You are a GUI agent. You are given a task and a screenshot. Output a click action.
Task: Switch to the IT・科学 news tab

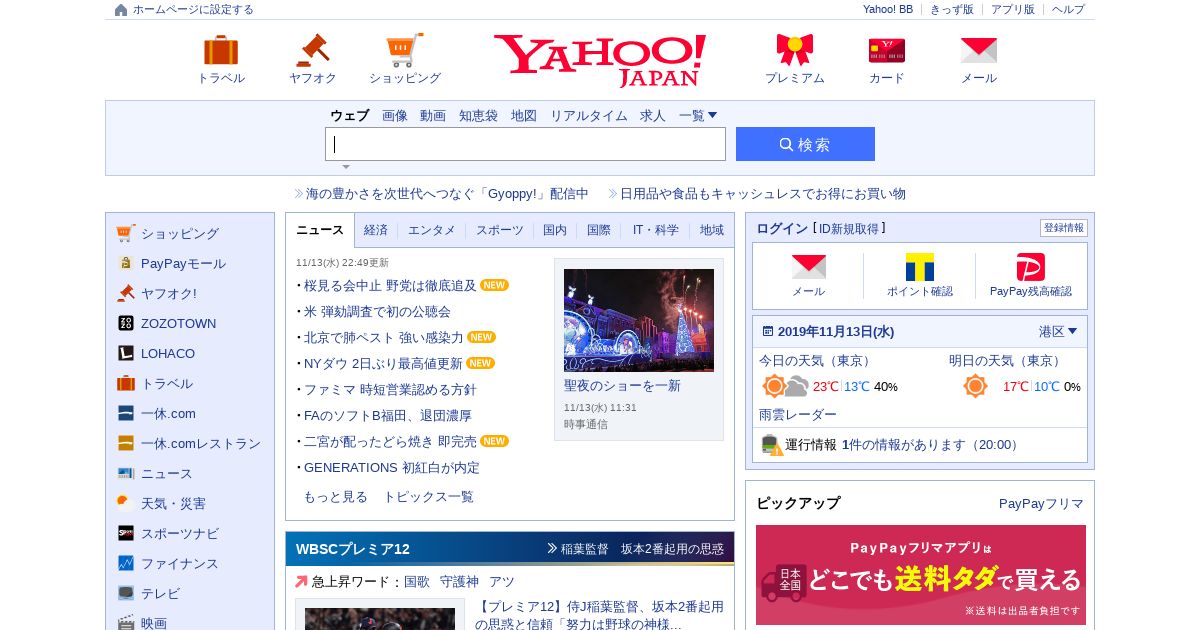point(656,230)
